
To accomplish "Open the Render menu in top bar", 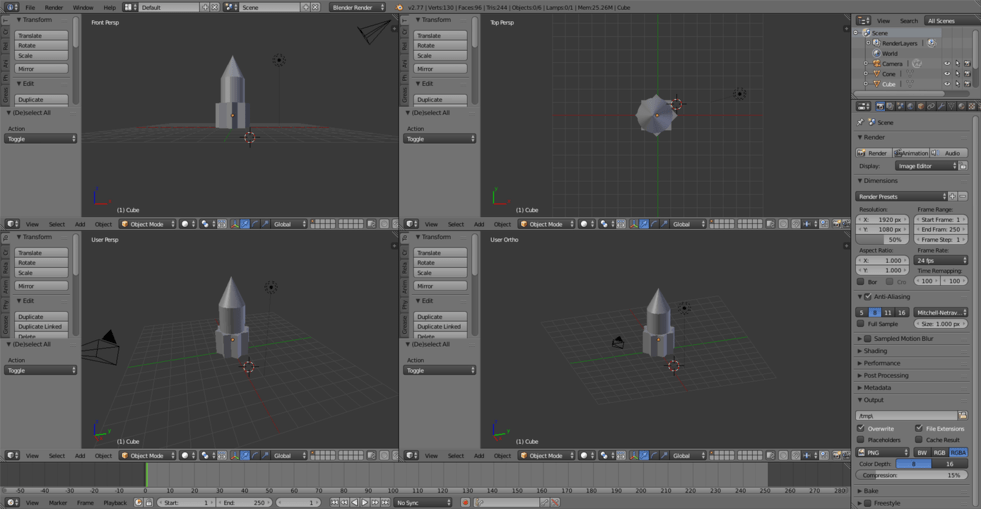I will [54, 7].
